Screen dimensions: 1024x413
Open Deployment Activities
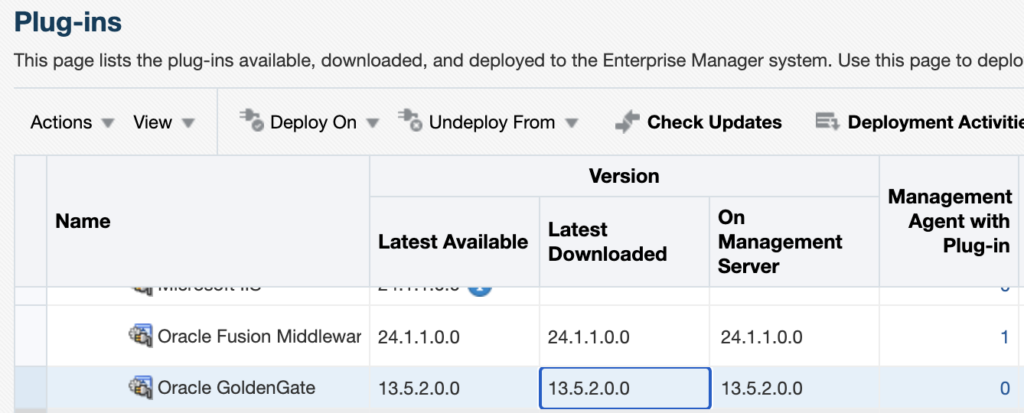point(920,122)
